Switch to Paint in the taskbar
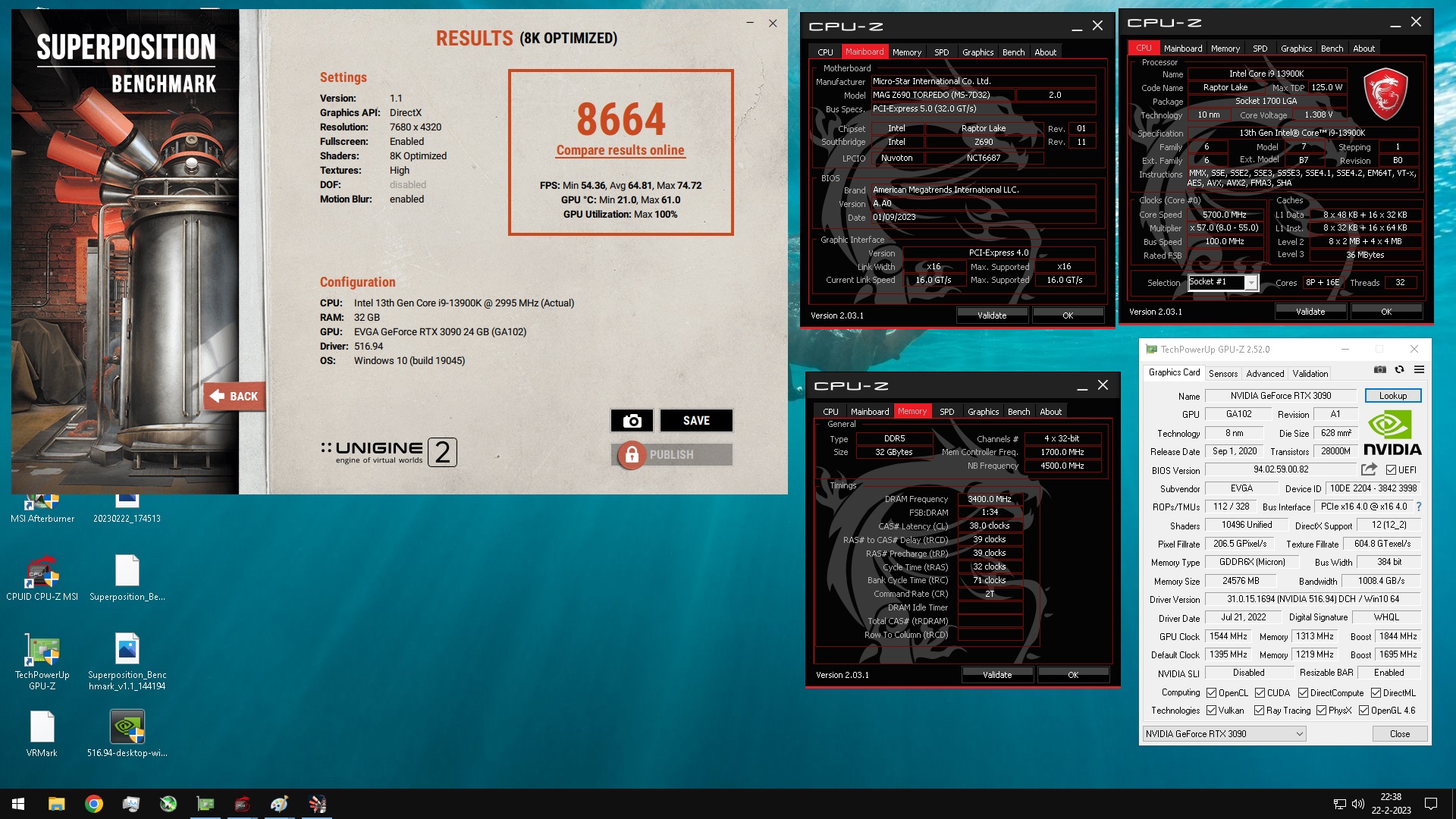Viewport: 1456px width, 819px height. pos(280,804)
